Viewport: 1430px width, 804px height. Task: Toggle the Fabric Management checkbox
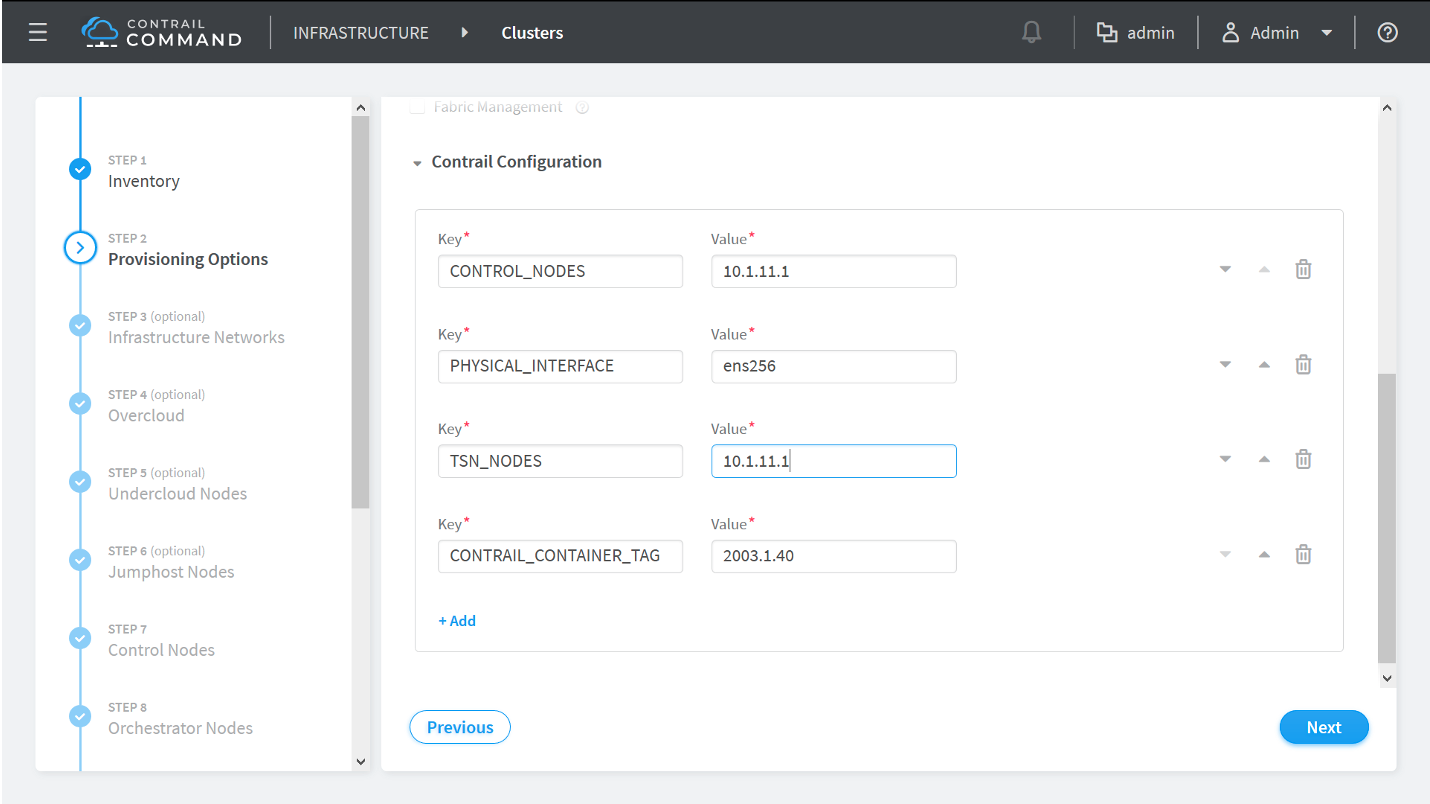[417, 107]
